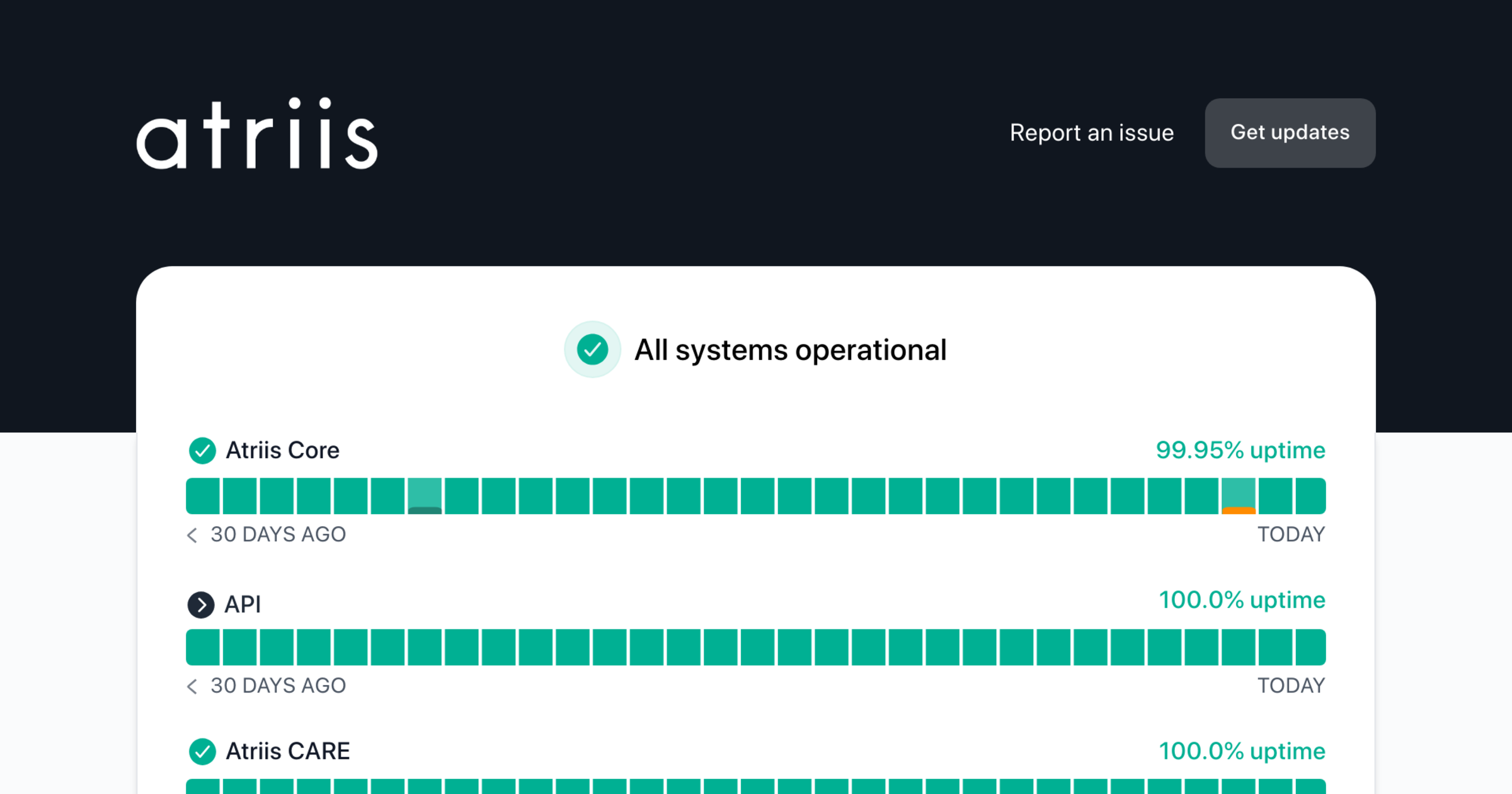Select the Atriis CARE component name
Viewport: 1512px width, 794px height.
point(287,751)
